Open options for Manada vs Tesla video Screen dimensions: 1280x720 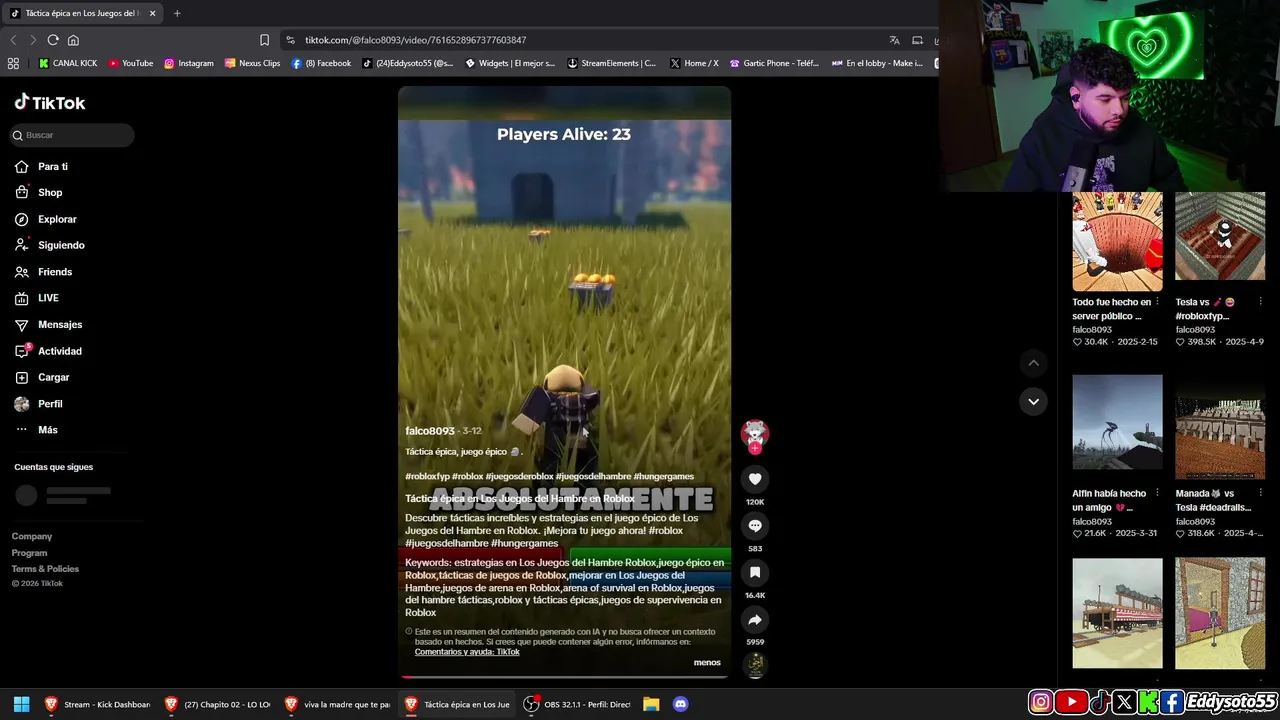click(1260, 493)
